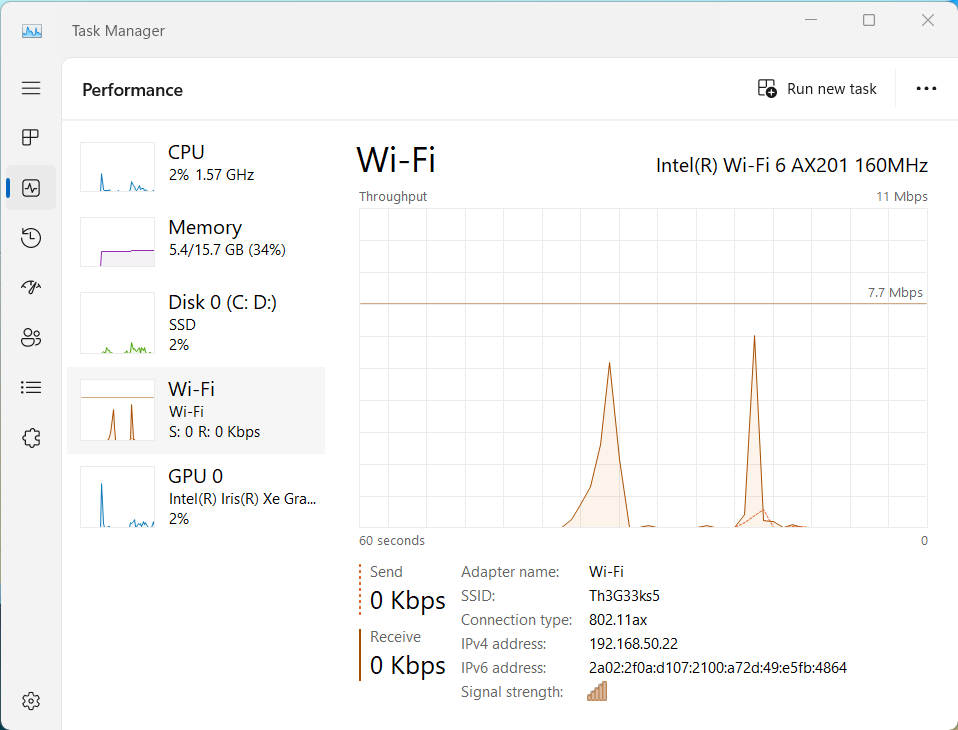Click the Signal strength label
This screenshot has width=958, height=730.
tap(512, 692)
